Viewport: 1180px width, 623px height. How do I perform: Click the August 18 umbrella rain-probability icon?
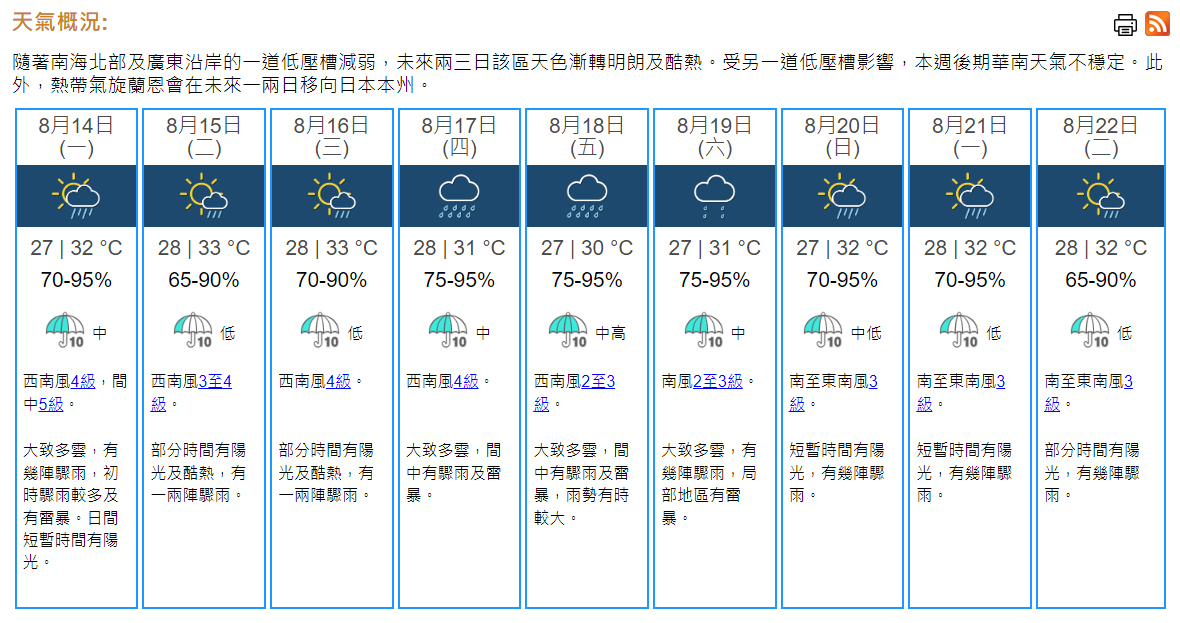(568, 329)
